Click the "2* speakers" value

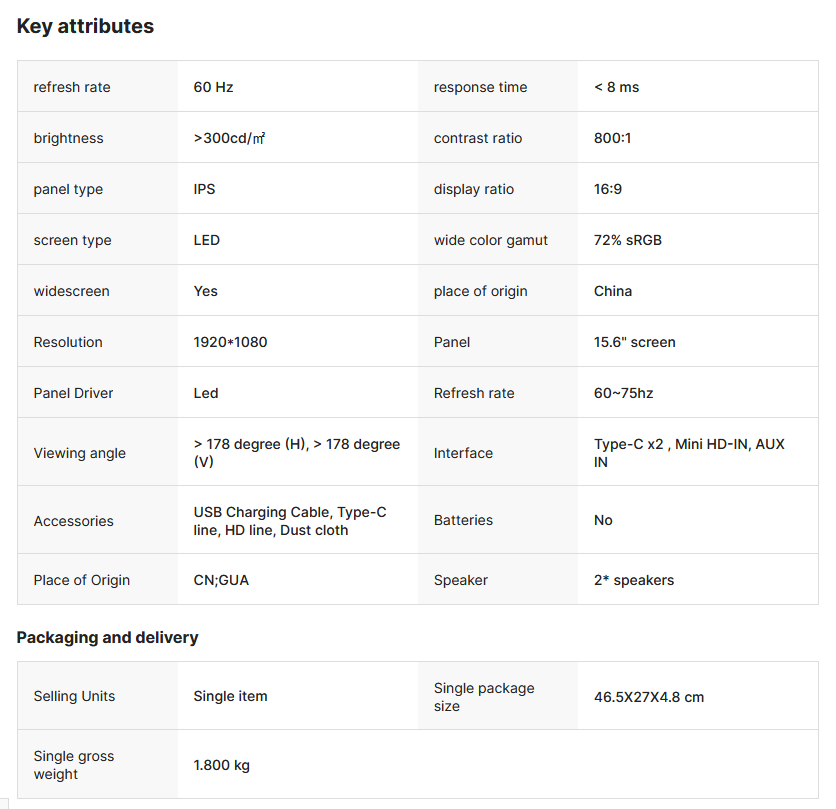[x=634, y=580]
